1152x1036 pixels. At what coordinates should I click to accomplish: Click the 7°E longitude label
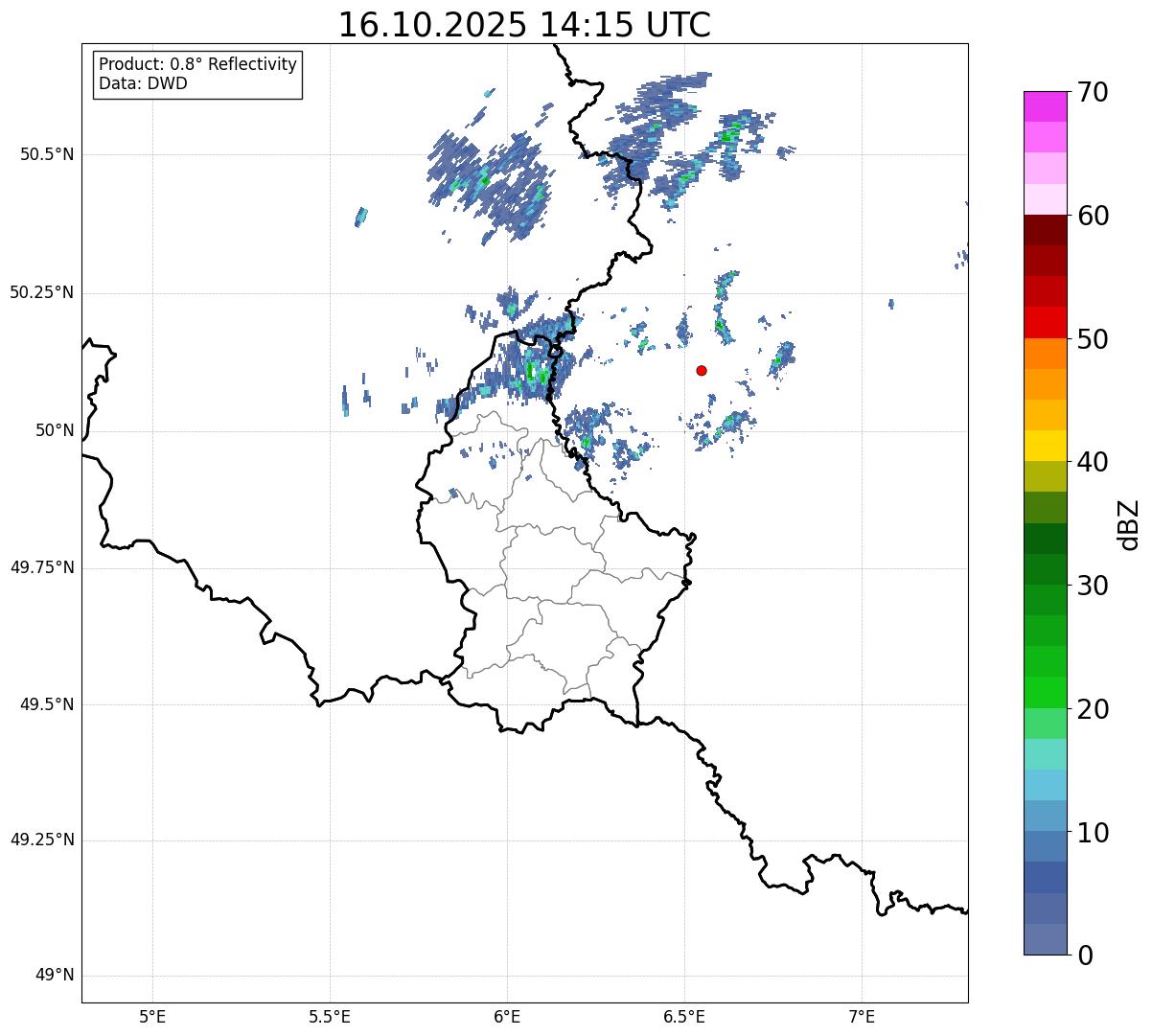(862, 1017)
